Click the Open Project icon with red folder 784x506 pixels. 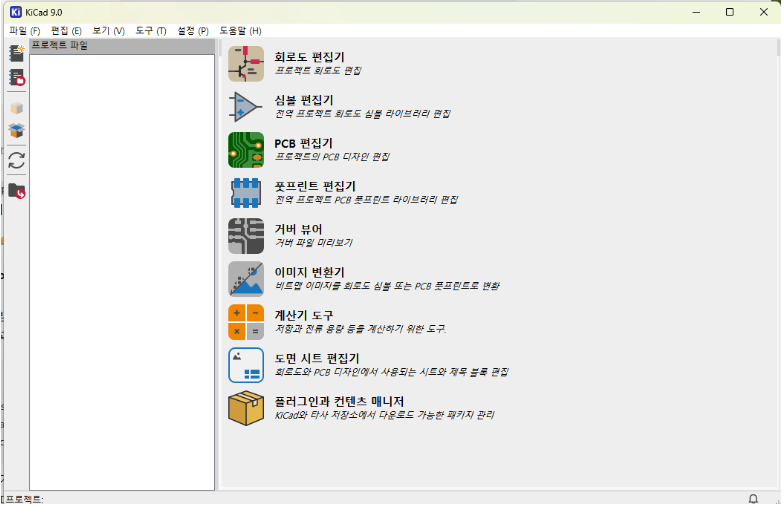(x=16, y=78)
